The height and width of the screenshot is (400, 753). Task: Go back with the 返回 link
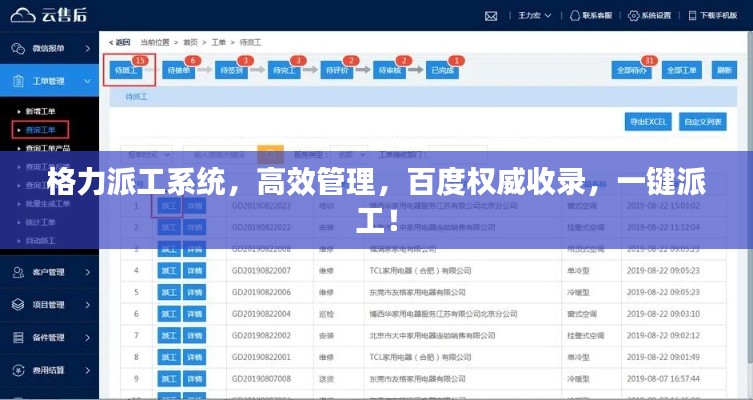tap(120, 42)
